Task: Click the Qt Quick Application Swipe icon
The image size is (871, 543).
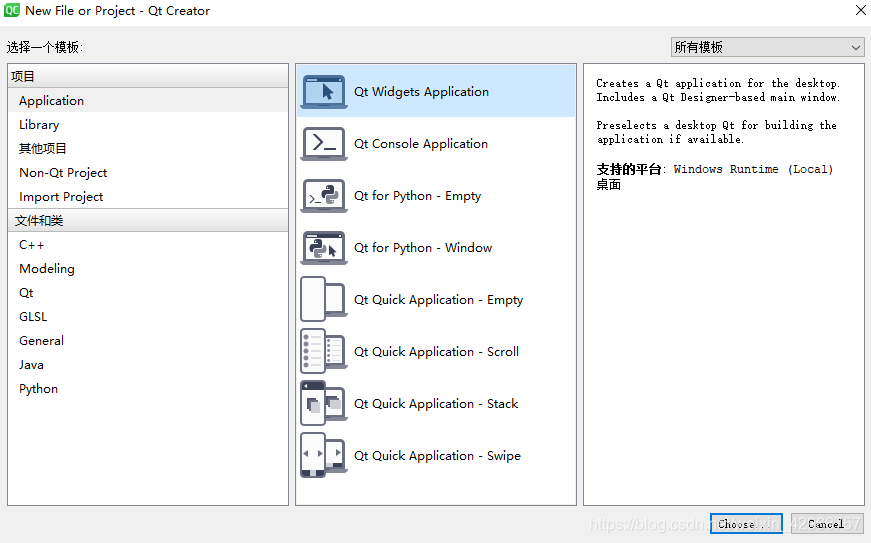Action: pyautogui.click(x=324, y=455)
